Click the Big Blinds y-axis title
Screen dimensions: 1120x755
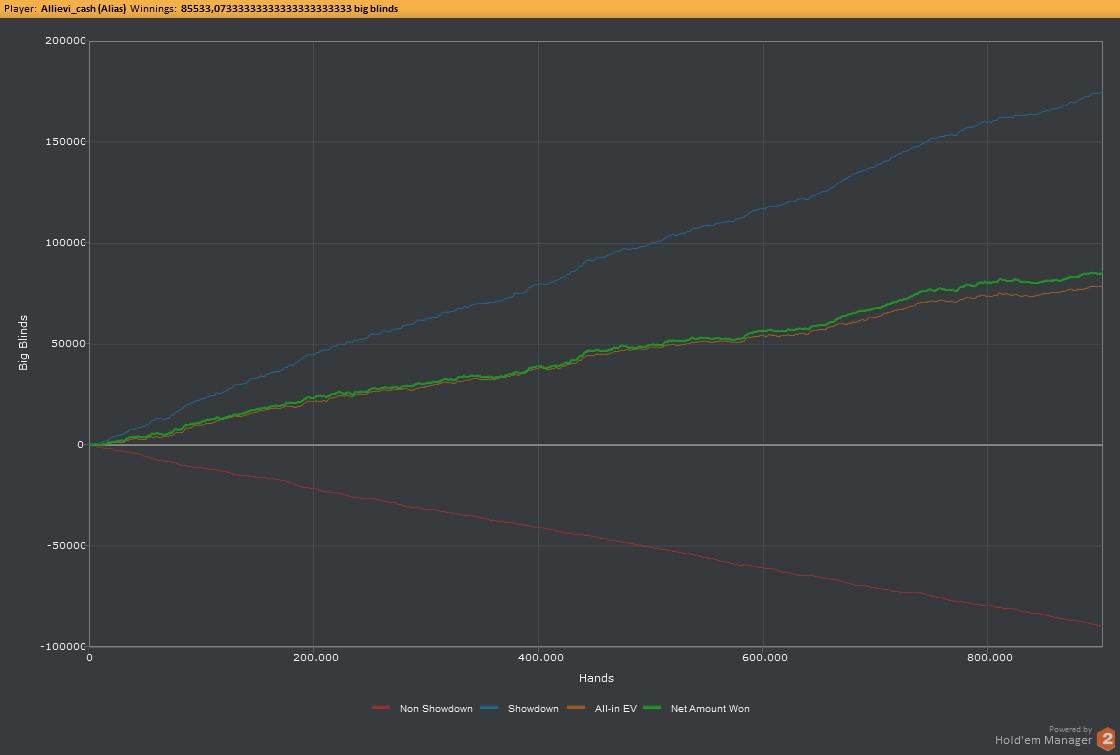tap(23, 343)
